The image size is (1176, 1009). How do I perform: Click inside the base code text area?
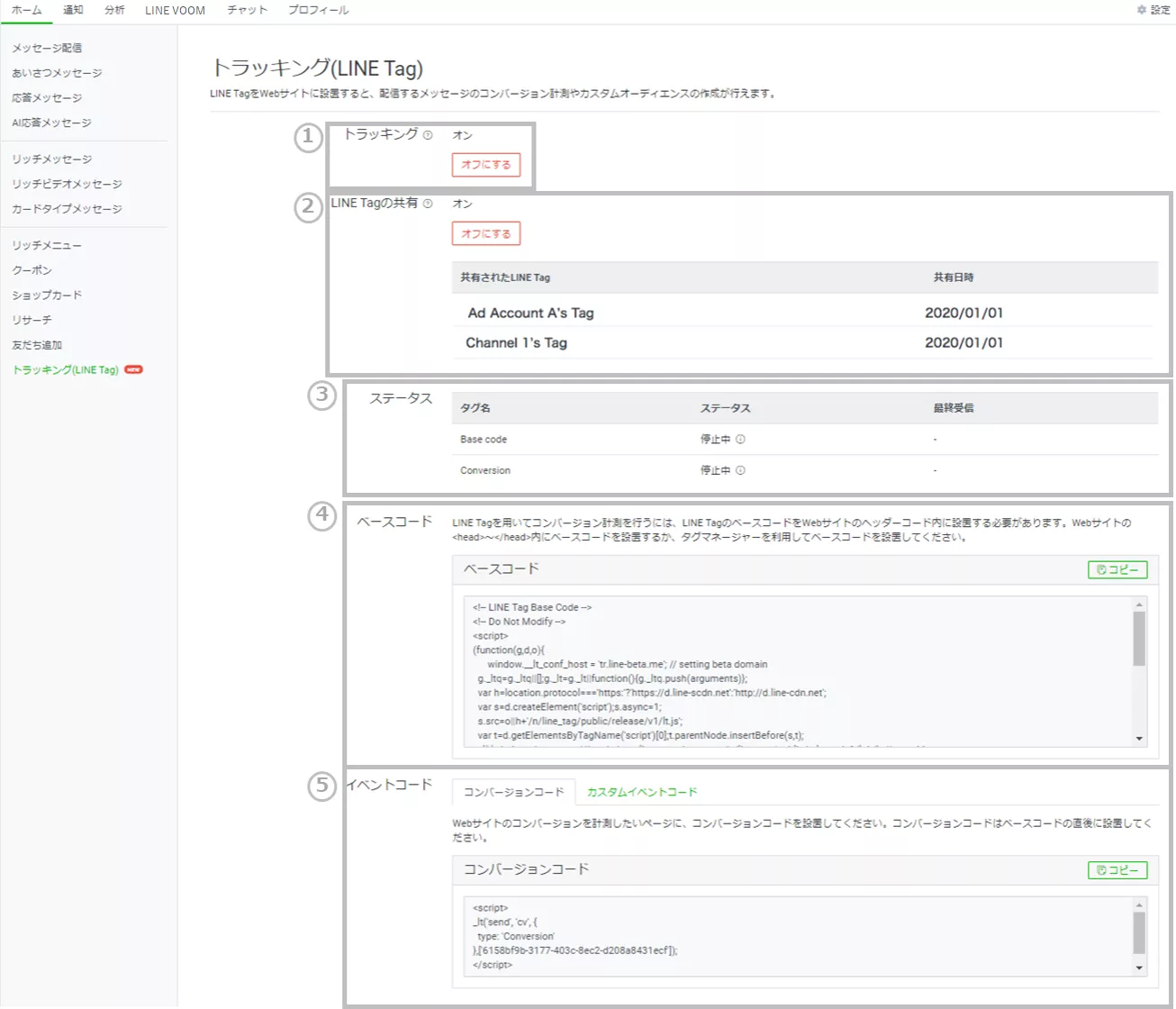(x=792, y=671)
